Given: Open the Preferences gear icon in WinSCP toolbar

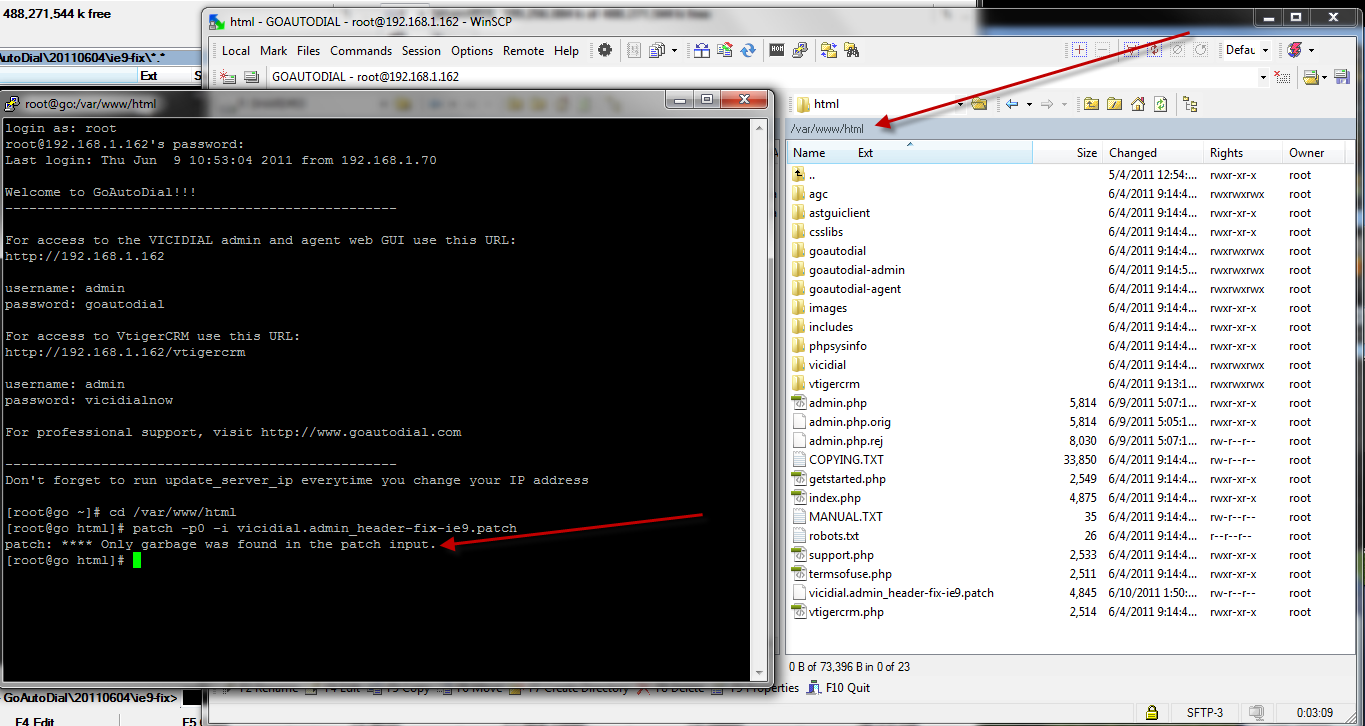Looking at the screenshot, I should [604, 50].
